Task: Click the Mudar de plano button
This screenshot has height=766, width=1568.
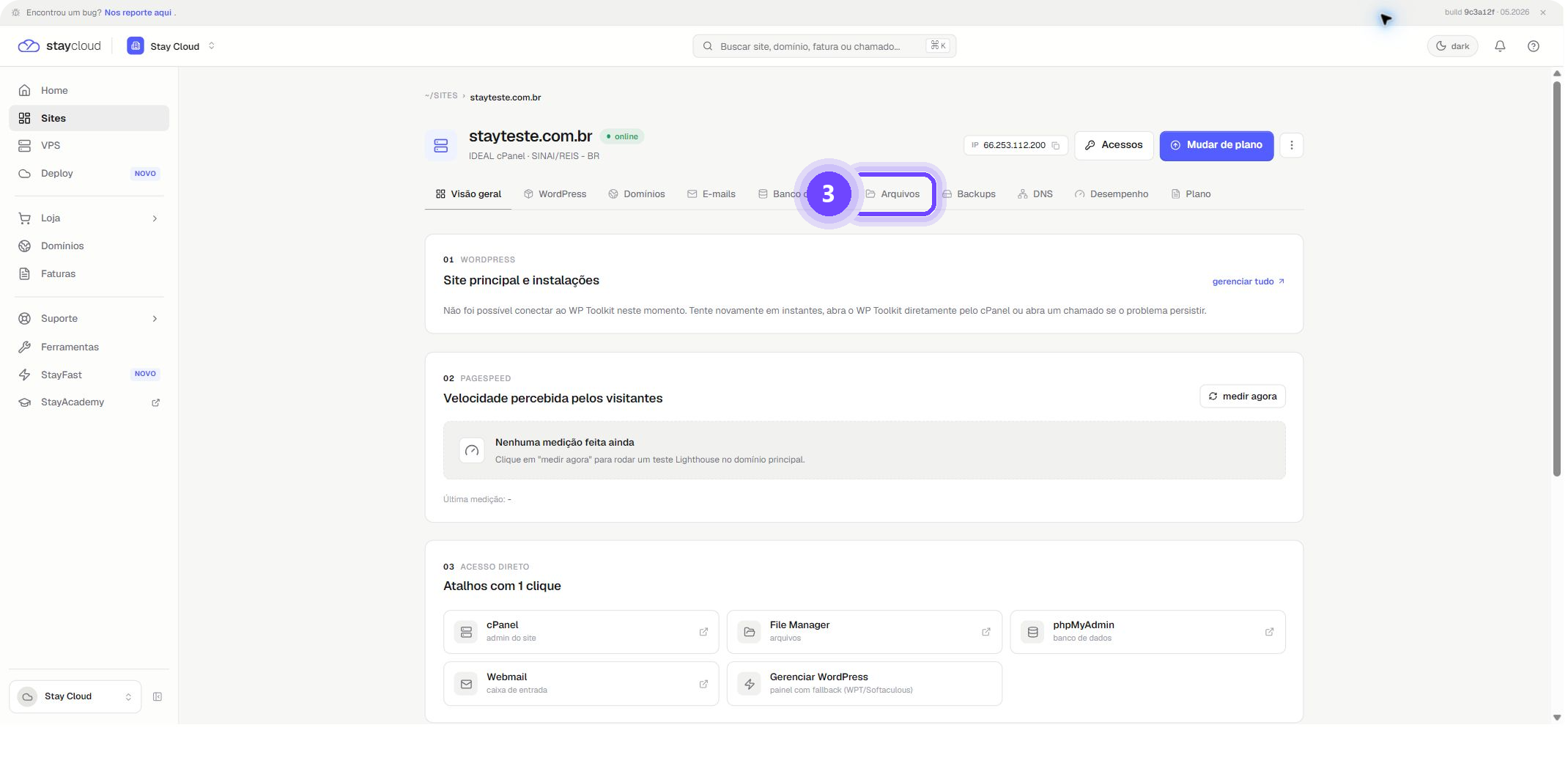Action: [1216, 145]
